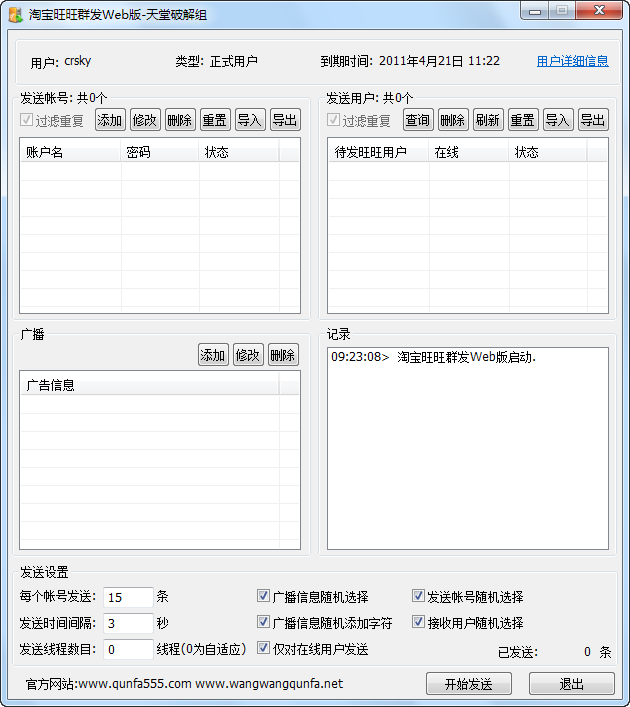Select the 状态 header in users list

[x=548, y=152]
